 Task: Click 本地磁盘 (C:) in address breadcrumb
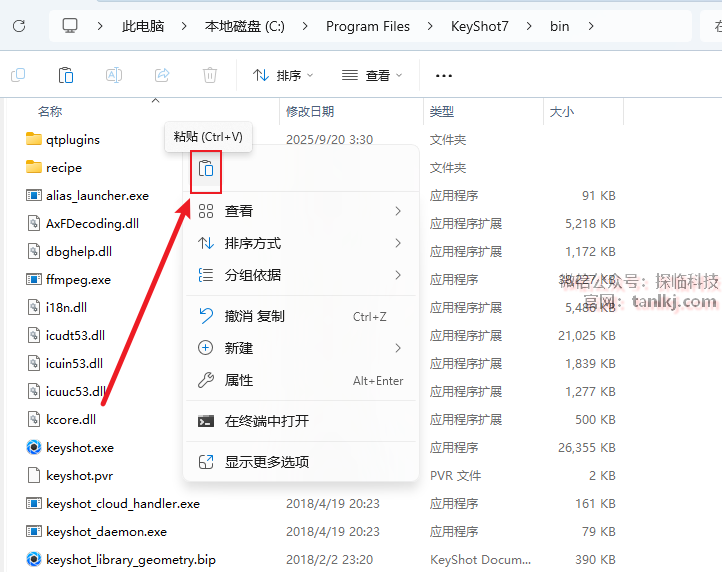coord(245,26)
